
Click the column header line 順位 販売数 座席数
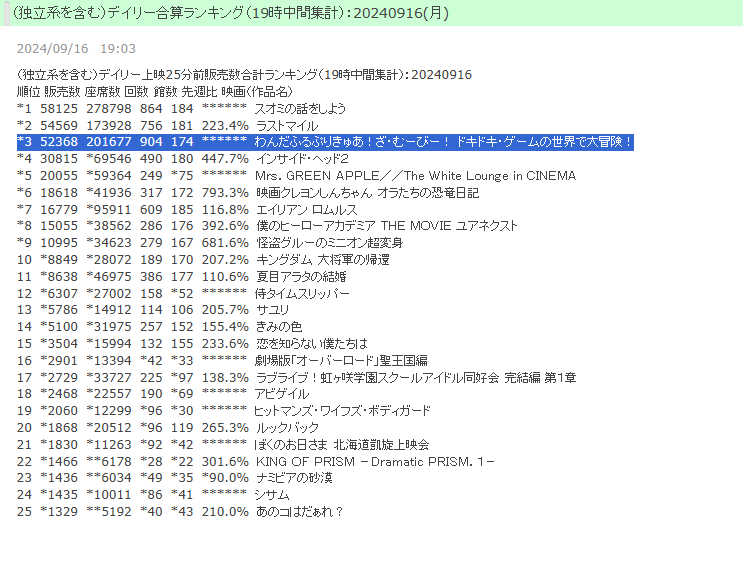[x=154, y=91]
